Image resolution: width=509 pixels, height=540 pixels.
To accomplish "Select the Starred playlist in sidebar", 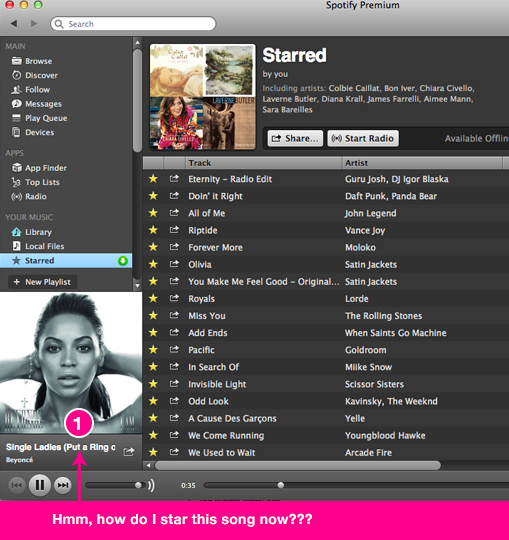I will coord(66,261).
